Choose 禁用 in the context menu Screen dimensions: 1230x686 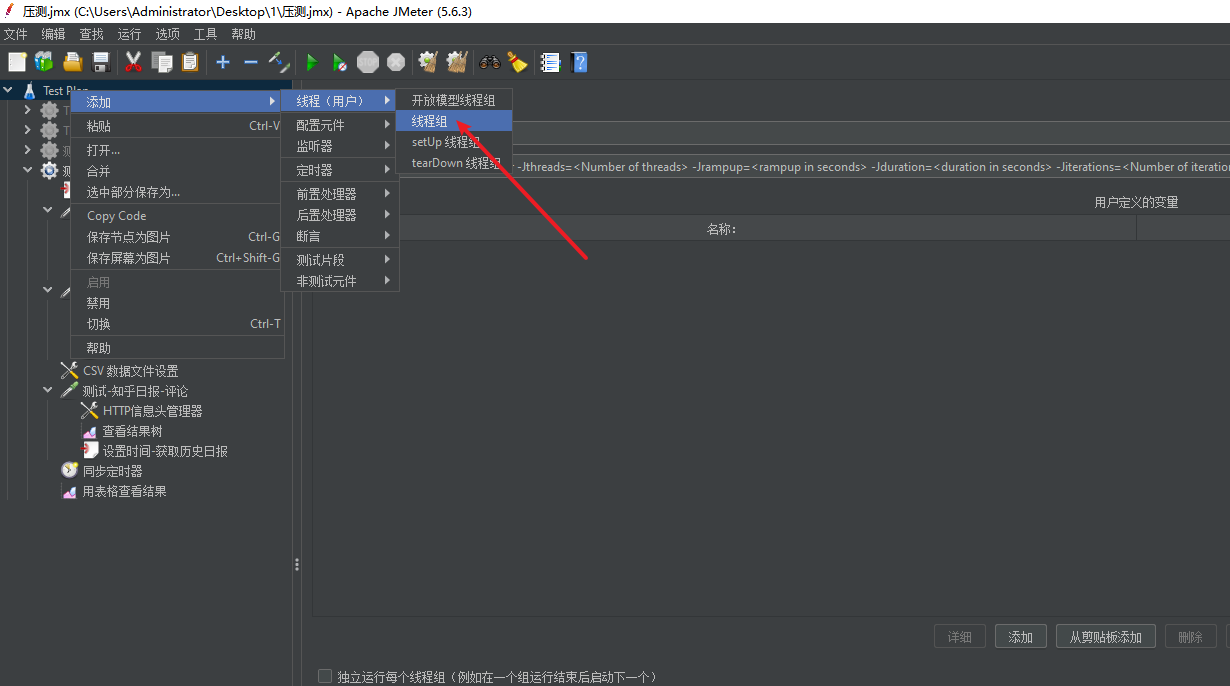[177, 303]
